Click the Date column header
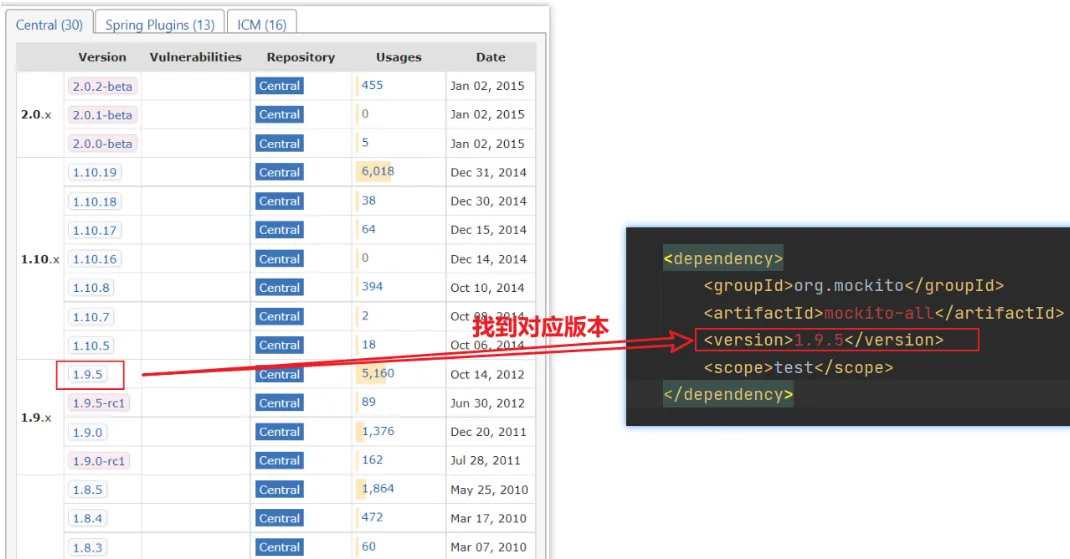The height and width of the screenshot is (559, 1070). 491,57
